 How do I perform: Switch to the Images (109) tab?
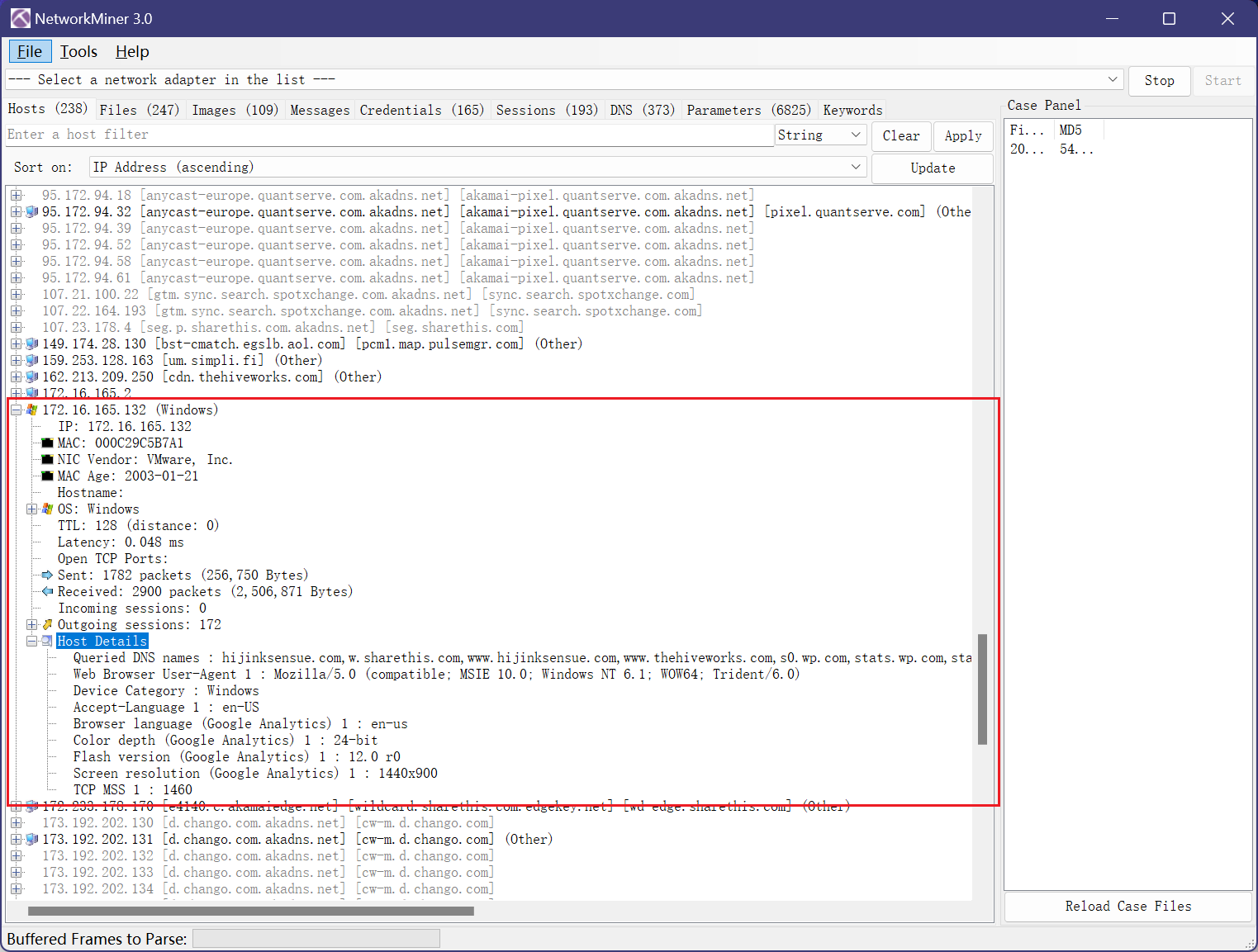[235, 110]
